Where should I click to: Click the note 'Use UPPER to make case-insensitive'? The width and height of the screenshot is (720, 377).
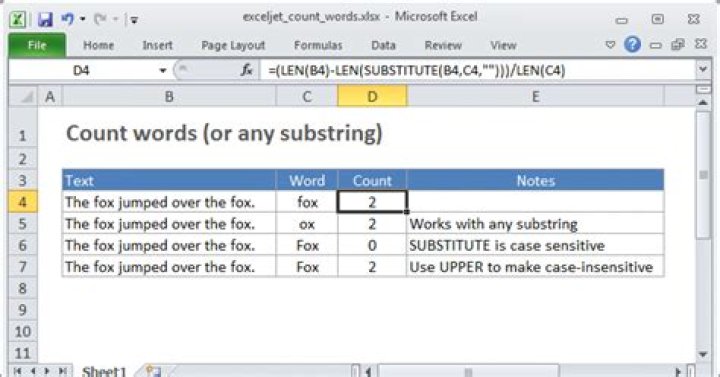pos(531,267)
